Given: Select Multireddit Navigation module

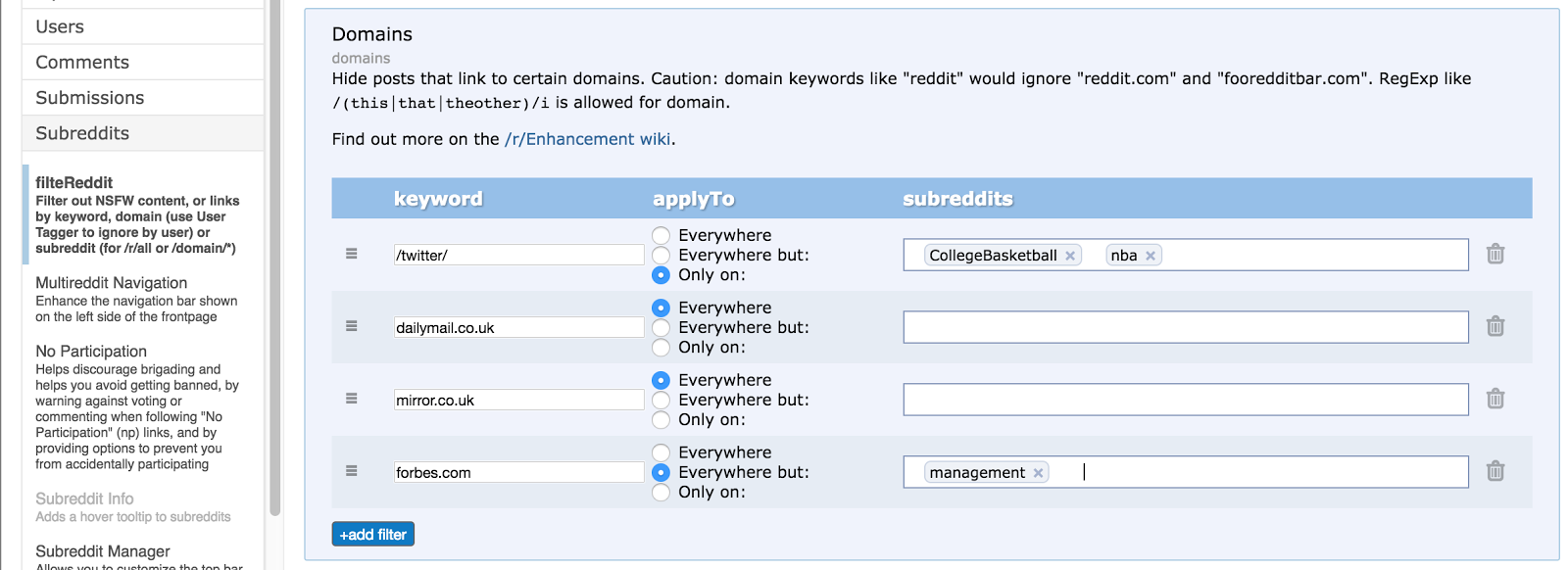Looking at the screenshot, I should tap(112, 283).
